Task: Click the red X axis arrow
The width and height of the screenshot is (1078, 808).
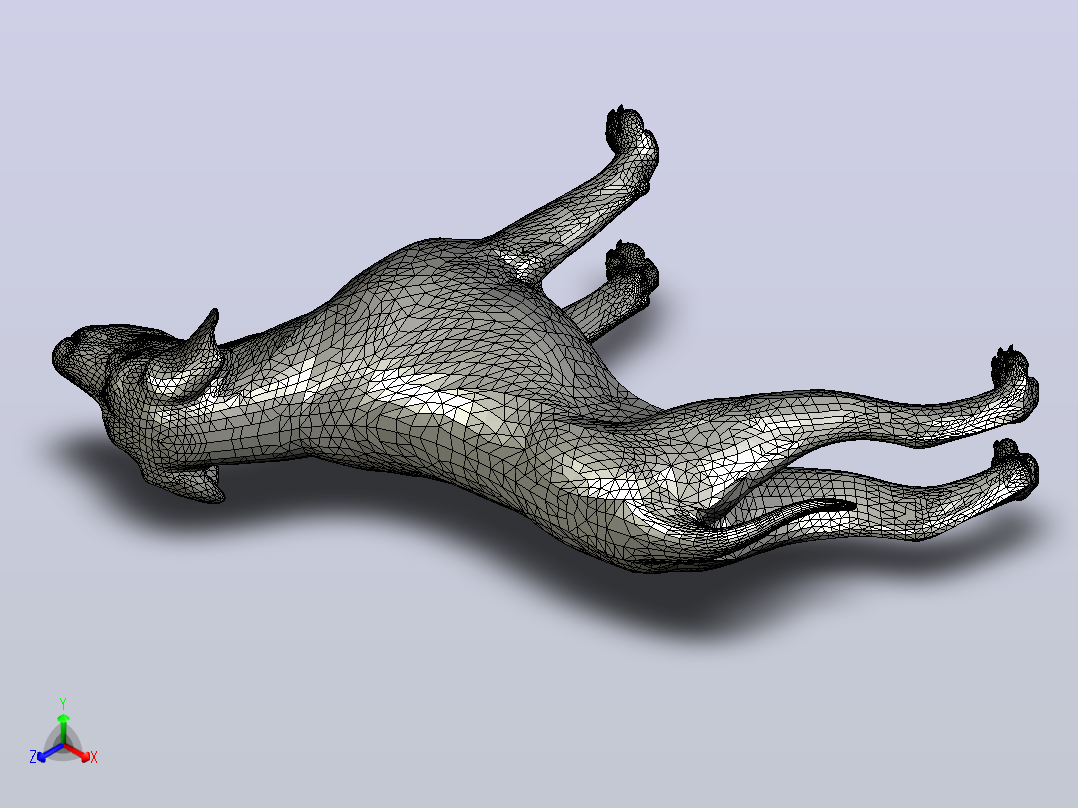Action: coord(79,752)
